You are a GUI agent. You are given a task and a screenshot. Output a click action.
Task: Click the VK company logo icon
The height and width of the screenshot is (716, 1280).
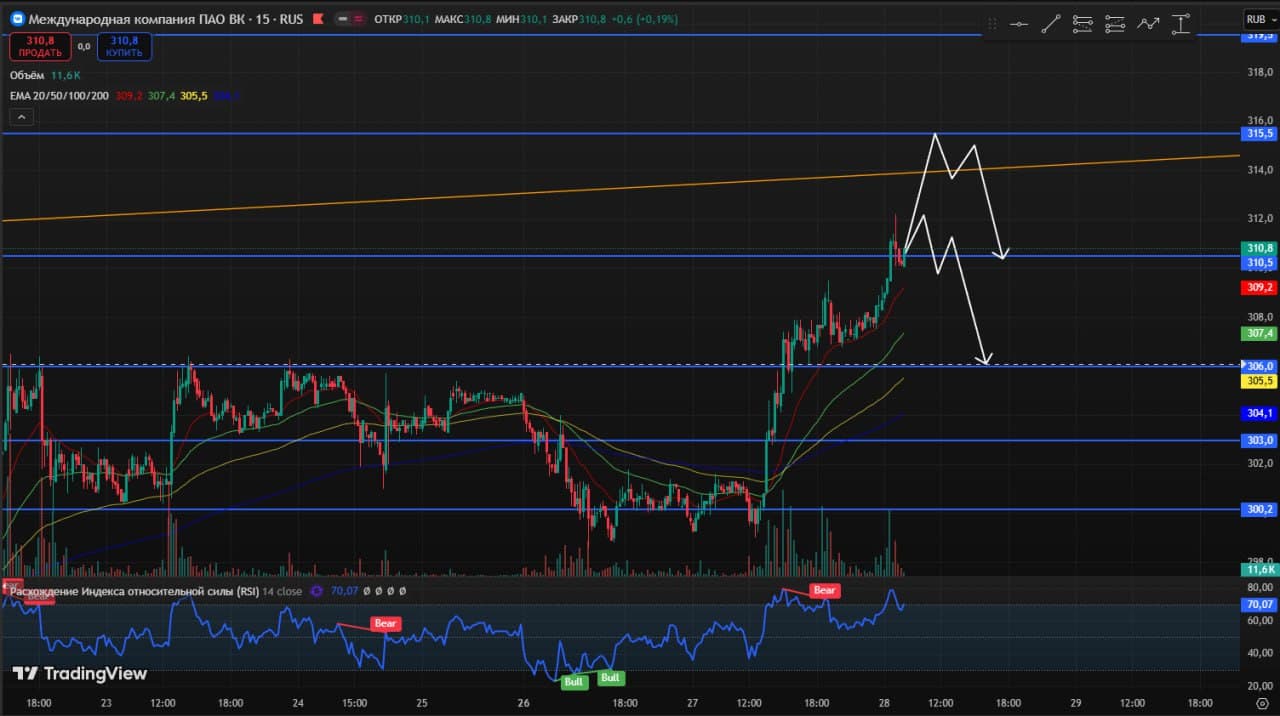point(17,19)
